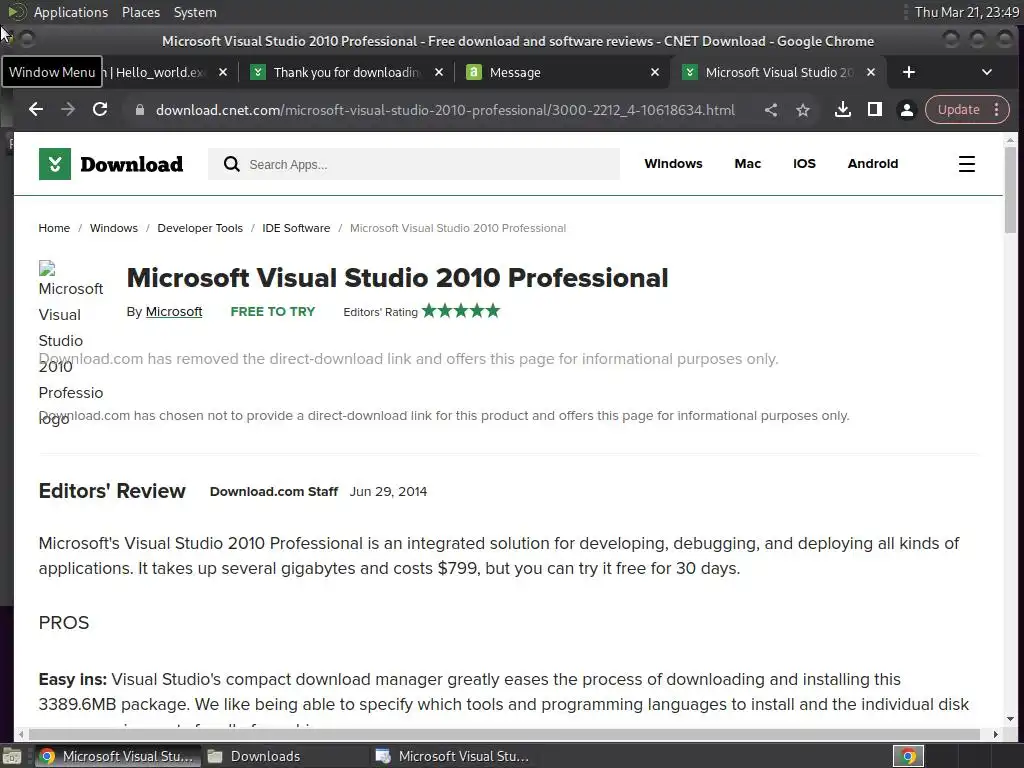
Task: Click the site lock icon in address bar
Action: pyautogui.click(x=139, y=110)
